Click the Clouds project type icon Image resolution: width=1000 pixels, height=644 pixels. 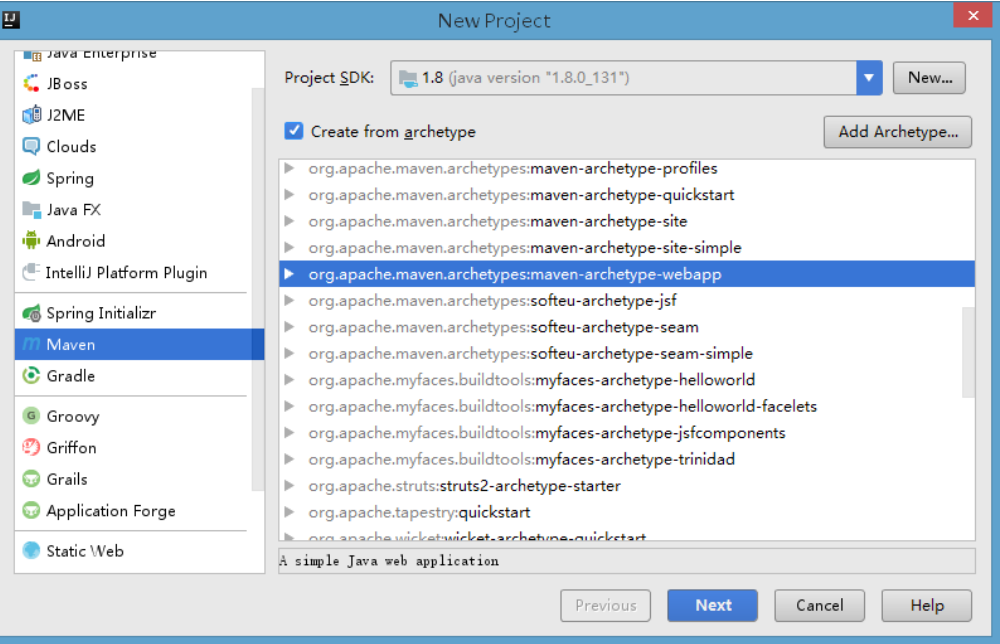(30, 147)
